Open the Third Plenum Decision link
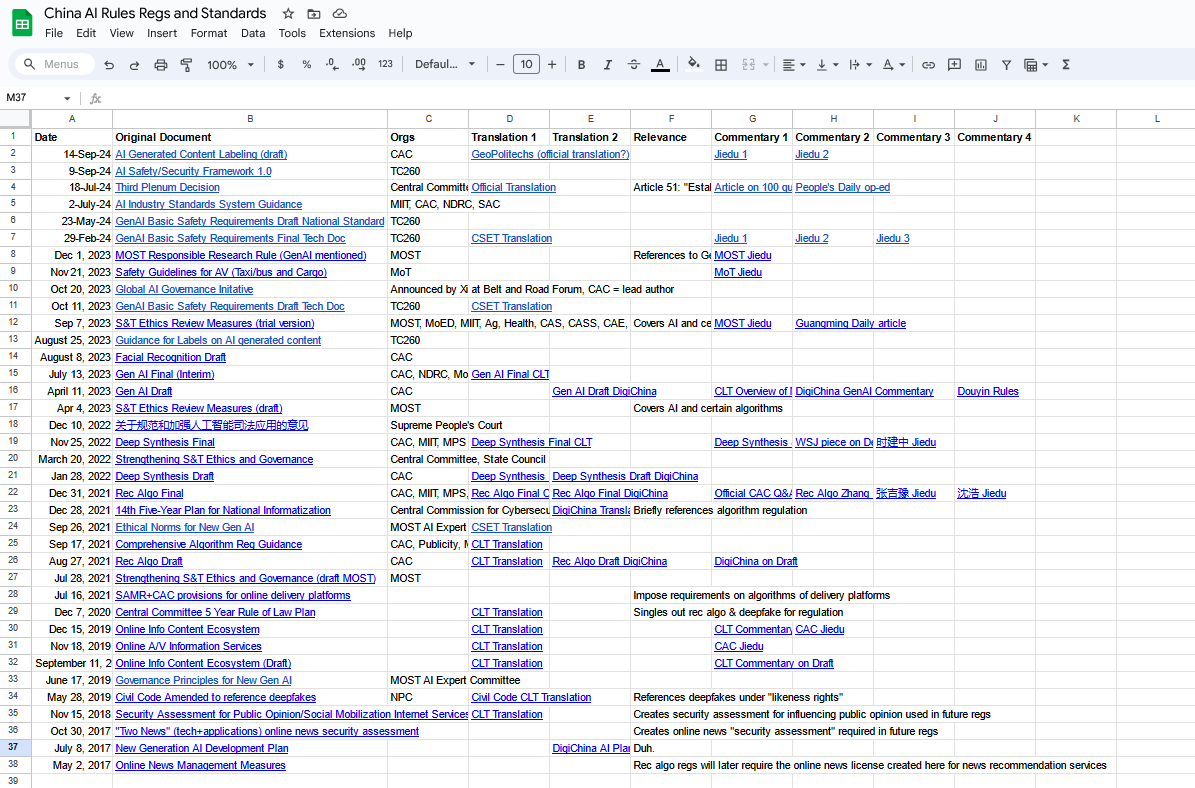This screenshot has height=788, width=1195. 168,187
